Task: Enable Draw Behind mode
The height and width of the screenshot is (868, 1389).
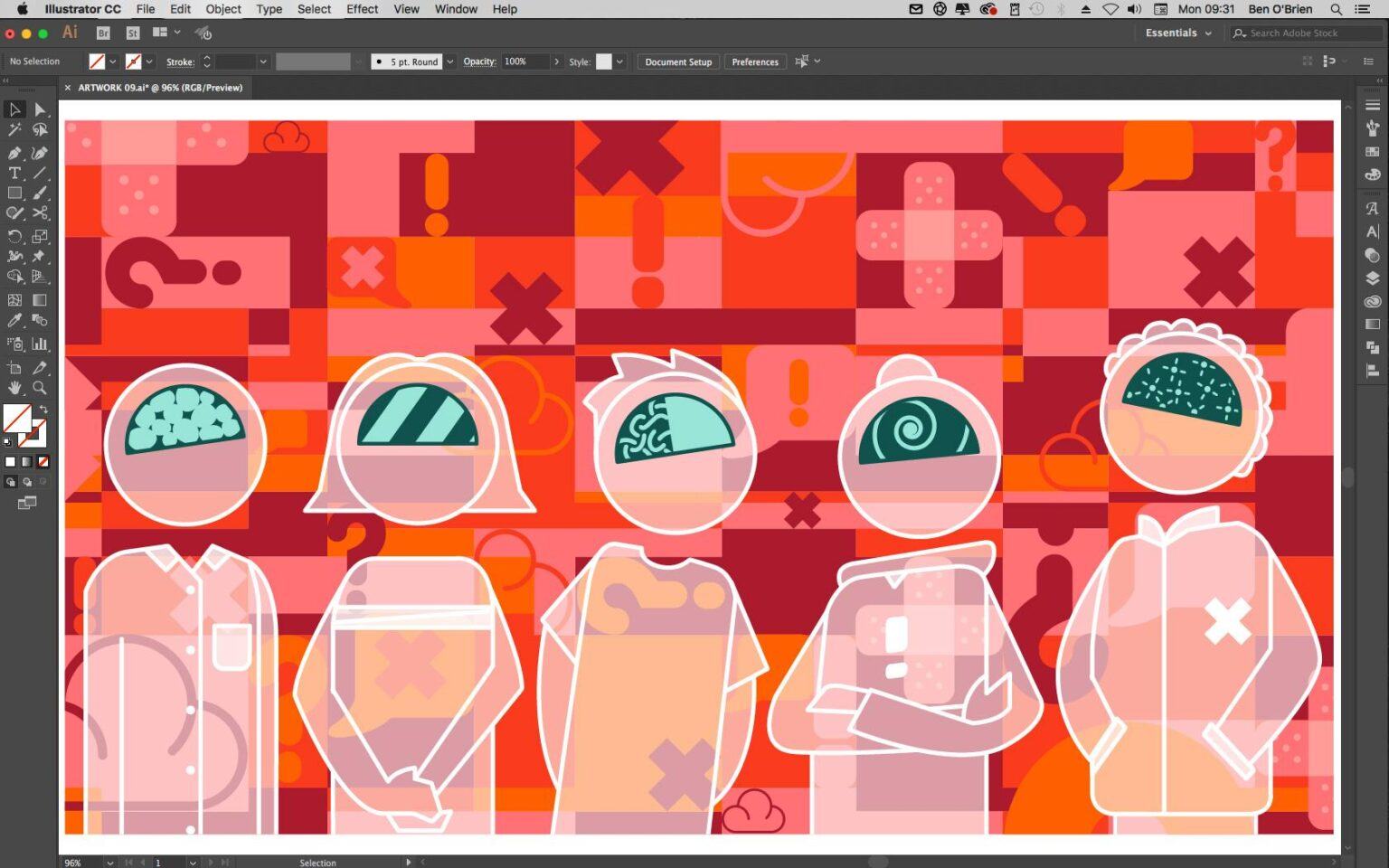Action: [x=27, y=482]
